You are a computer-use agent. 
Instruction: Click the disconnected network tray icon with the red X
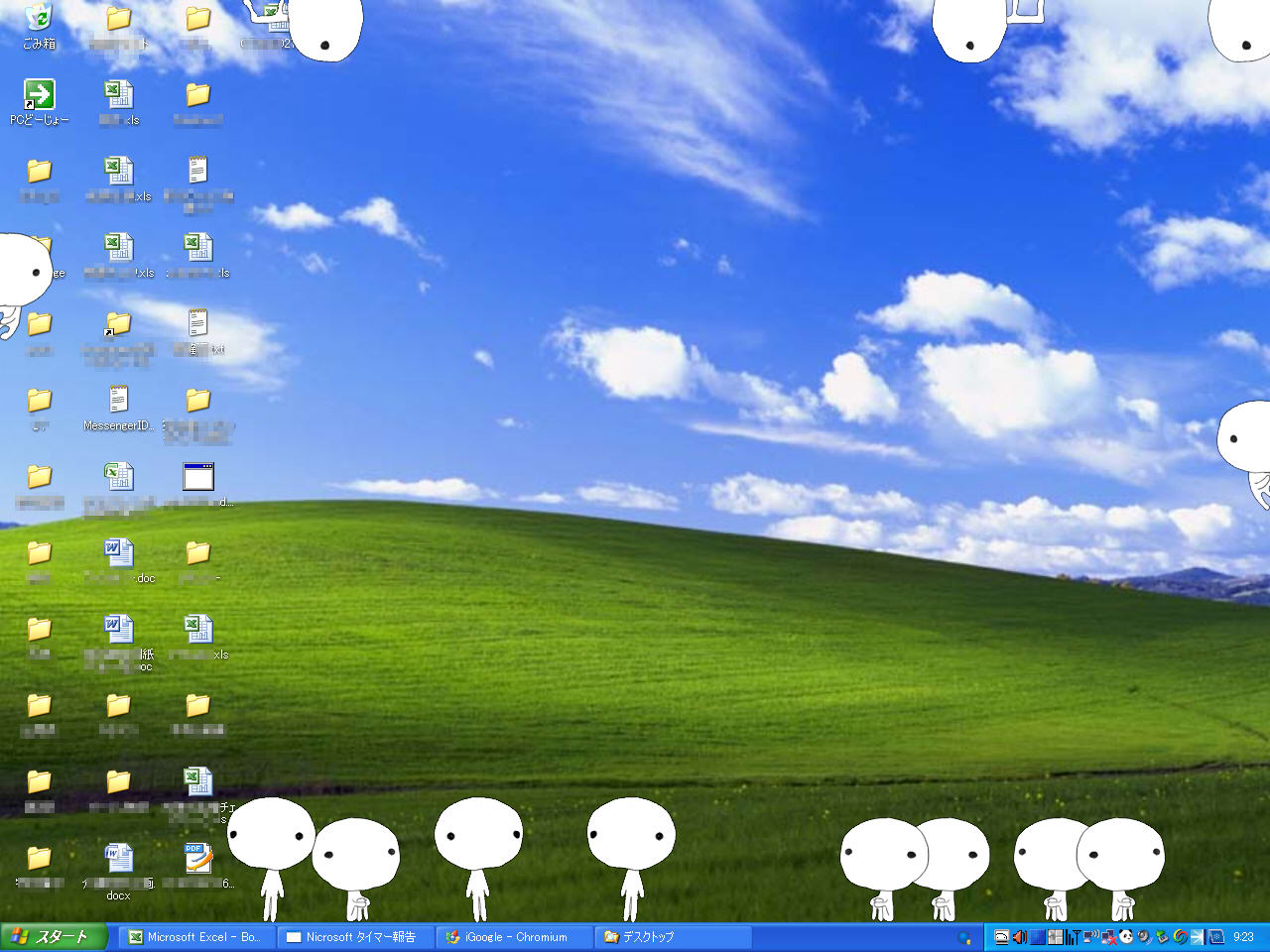tap(1109, 937)
